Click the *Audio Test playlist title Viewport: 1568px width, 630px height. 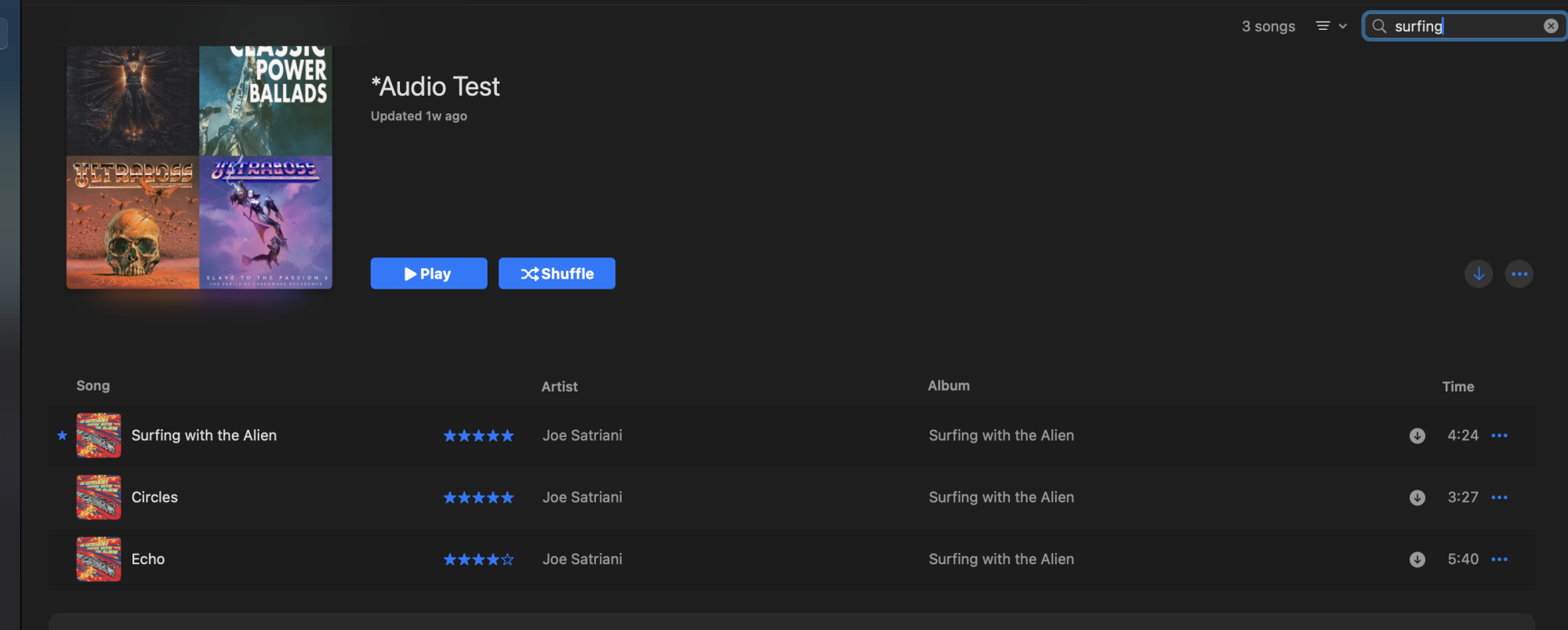tap(435, 86)
